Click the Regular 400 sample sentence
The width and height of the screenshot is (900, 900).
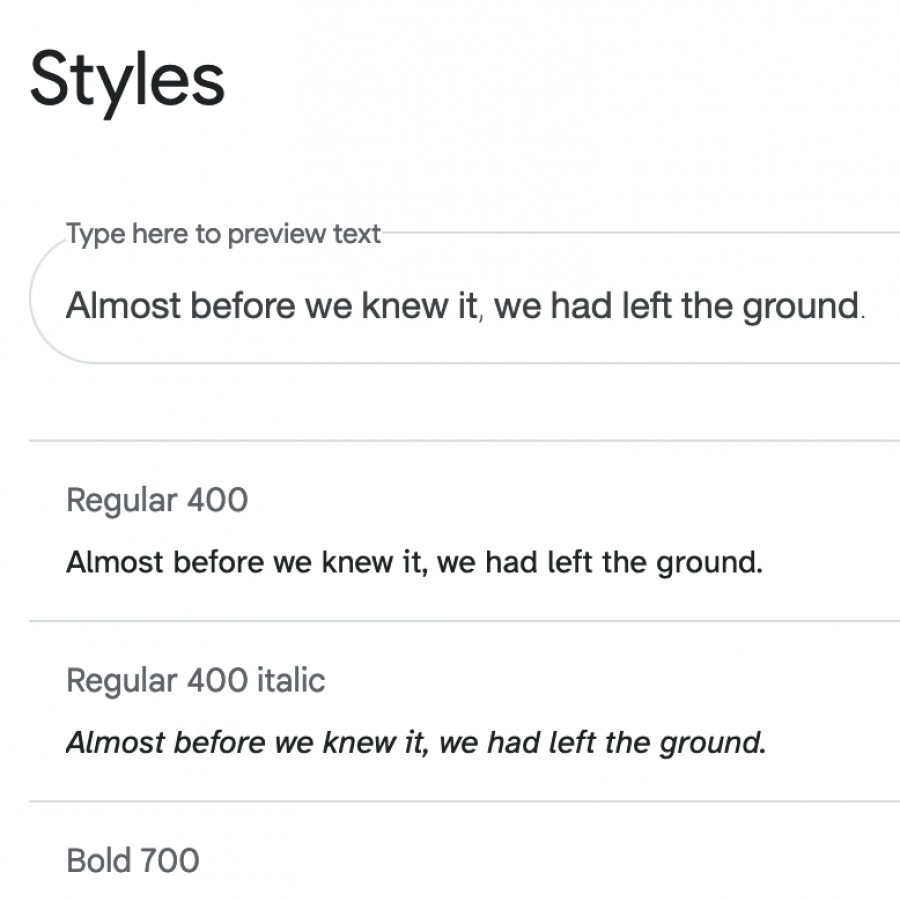click(414, 562)
